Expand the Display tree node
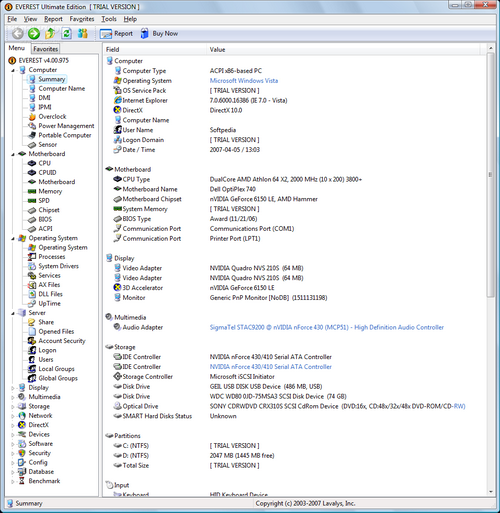The height and width of the screenshot is (513, 500). click(x=13, y=388)
